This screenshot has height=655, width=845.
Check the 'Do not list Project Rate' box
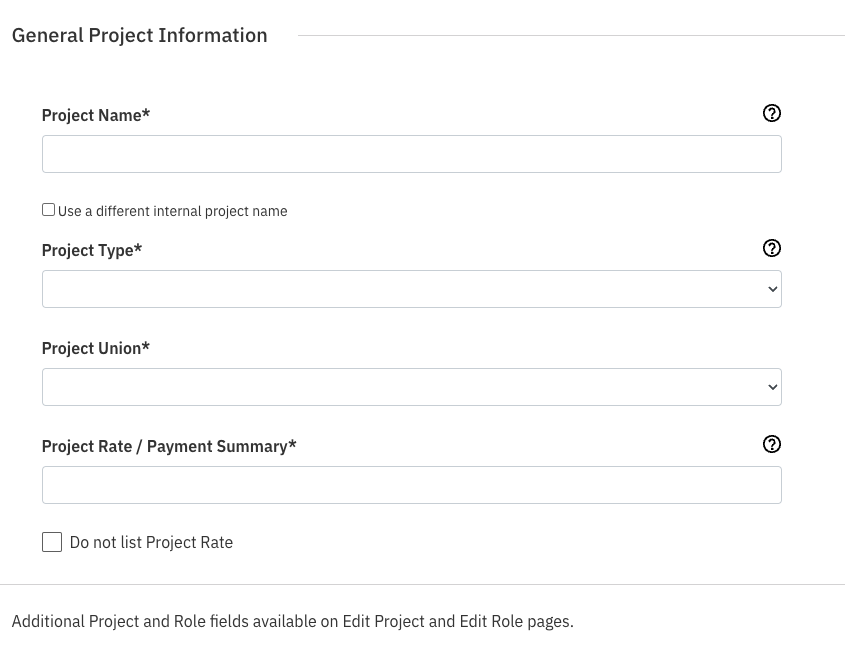(52, 542)
